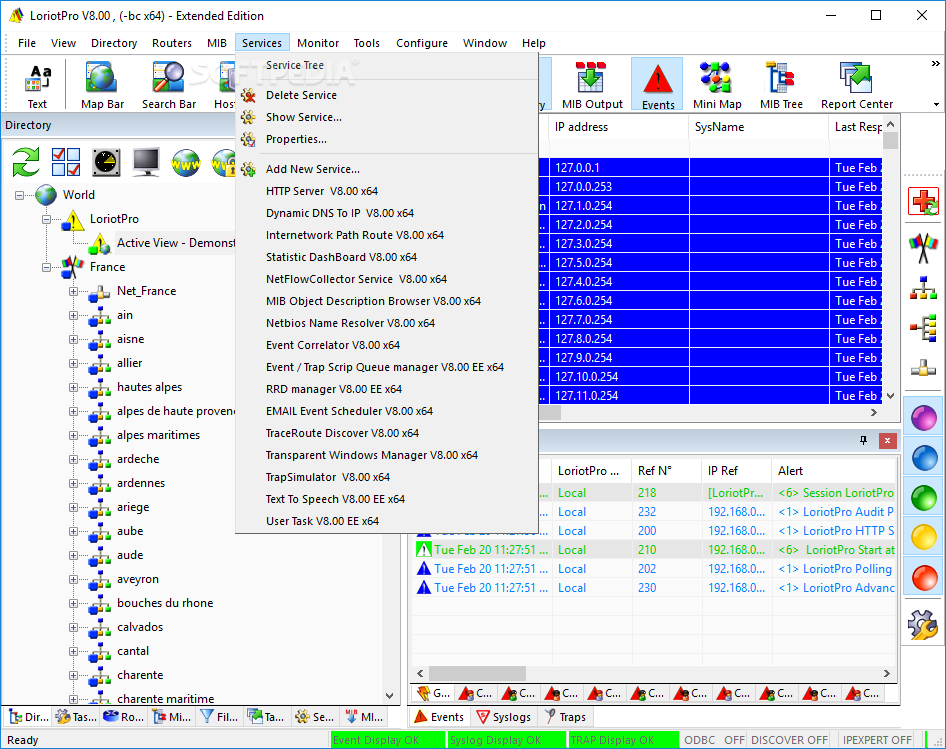Click the clock gauge icon in Directory
The height and width of the screenshot is (749, 946).
click(x=106, y=162)
